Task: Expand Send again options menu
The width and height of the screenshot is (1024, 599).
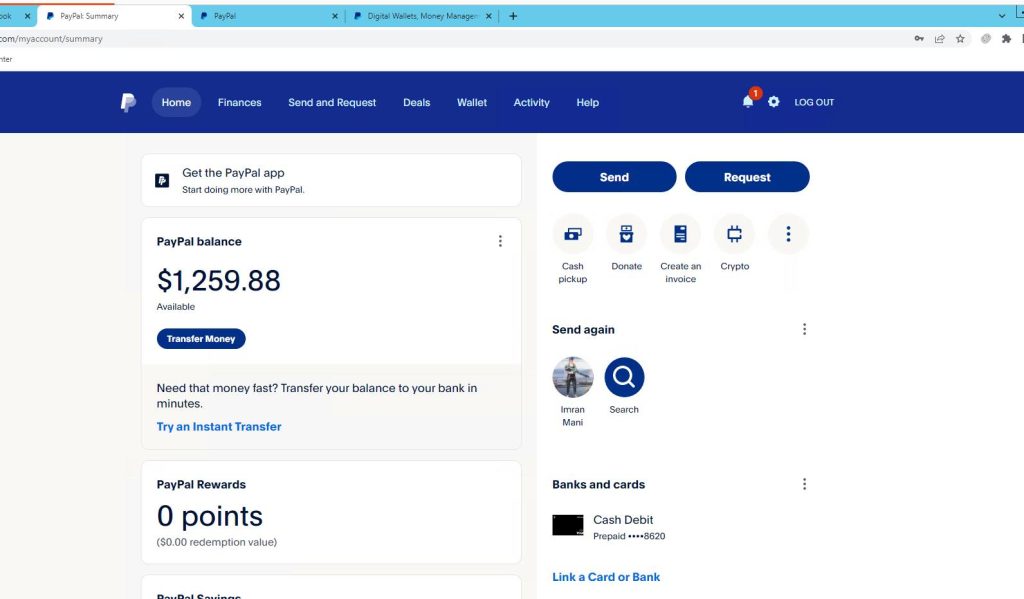Action: (804, 329)
